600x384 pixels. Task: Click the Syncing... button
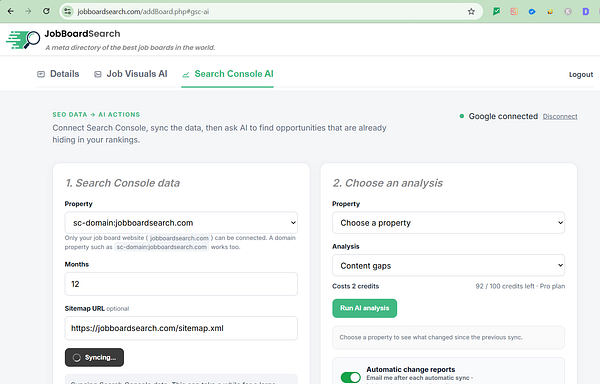94,357
